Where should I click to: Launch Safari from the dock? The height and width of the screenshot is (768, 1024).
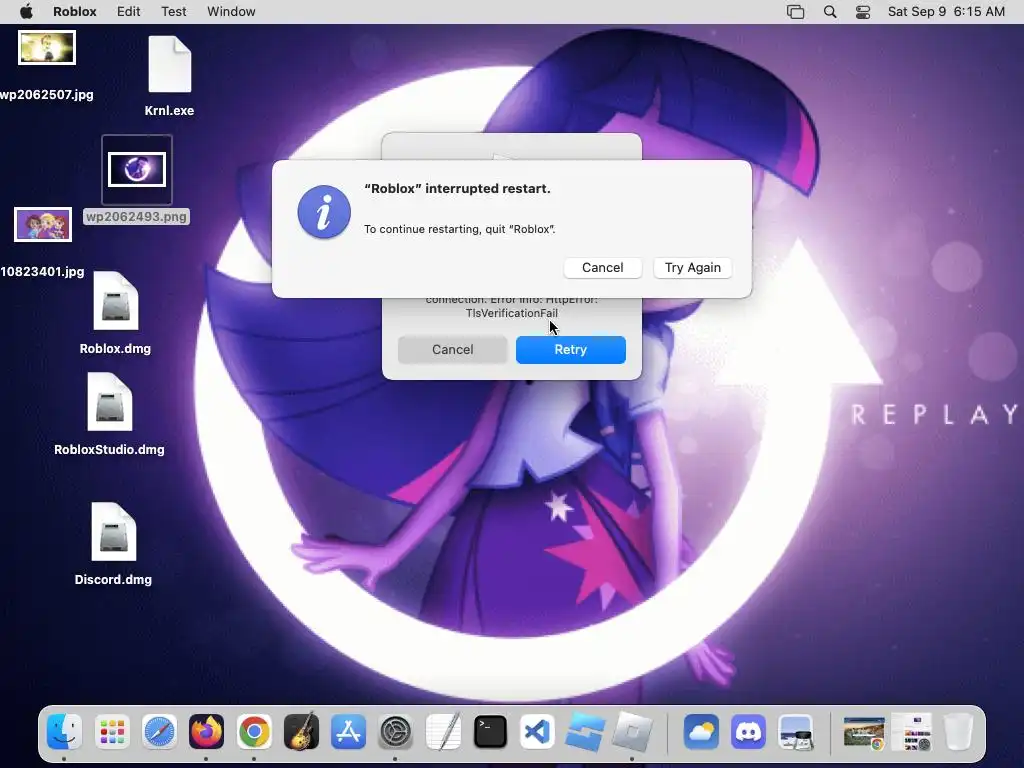(159, 731)
